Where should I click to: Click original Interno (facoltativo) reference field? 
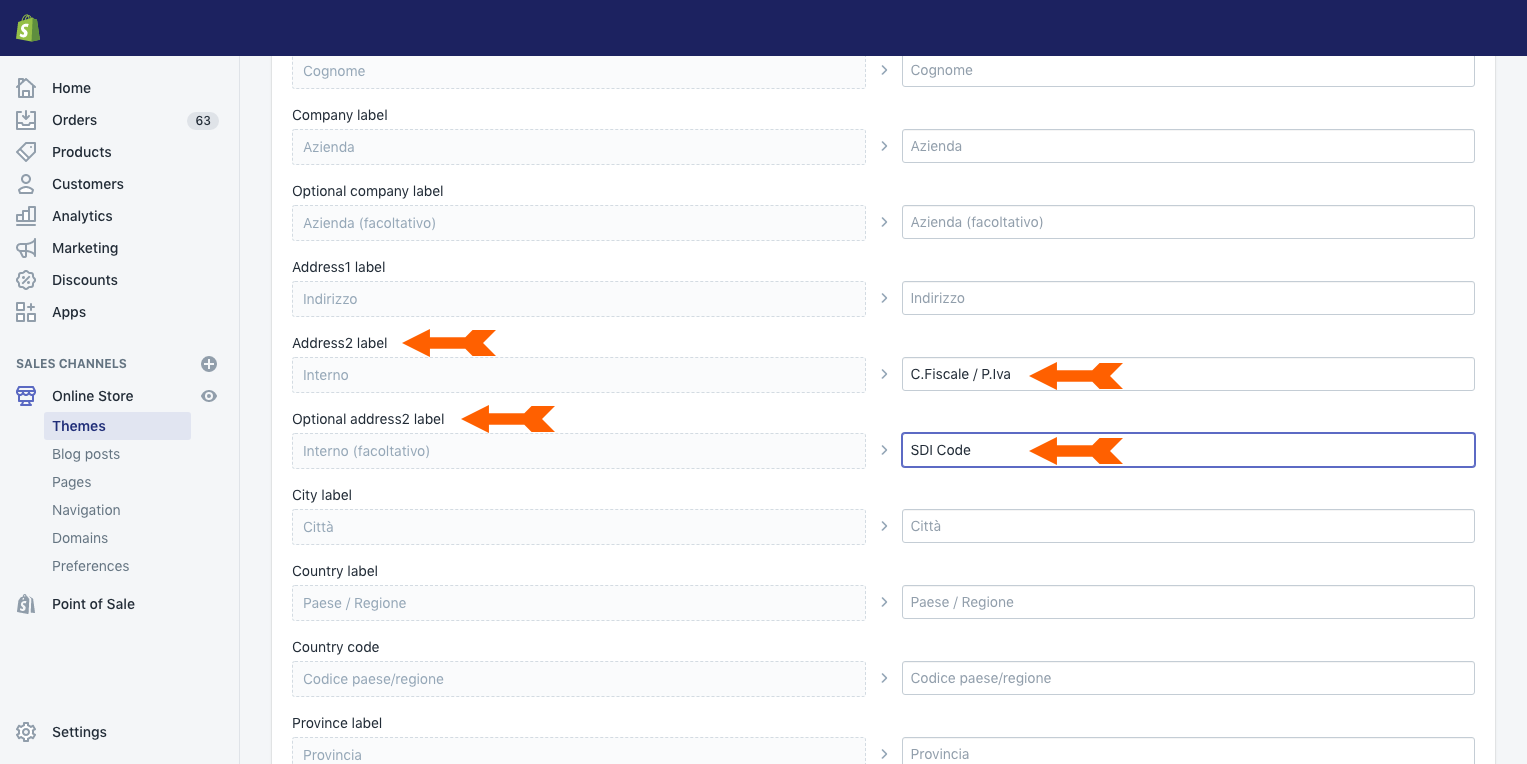coord(579,451)
